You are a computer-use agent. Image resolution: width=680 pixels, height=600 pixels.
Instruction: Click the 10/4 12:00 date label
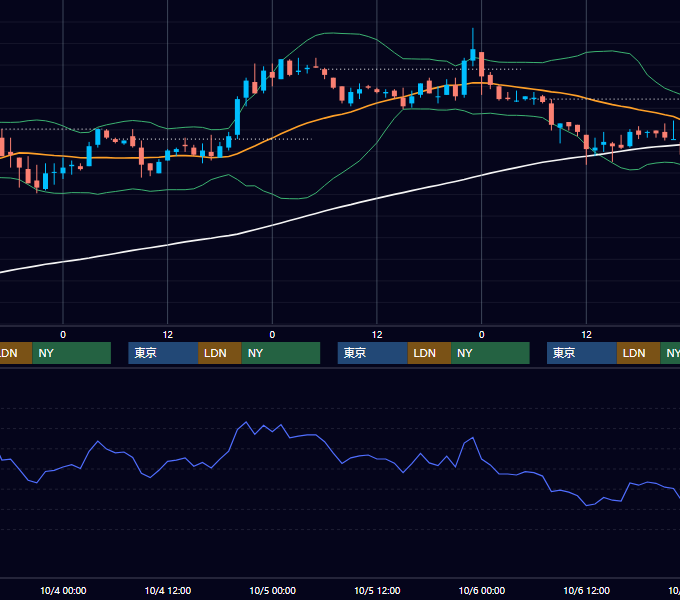coord(168,590)
